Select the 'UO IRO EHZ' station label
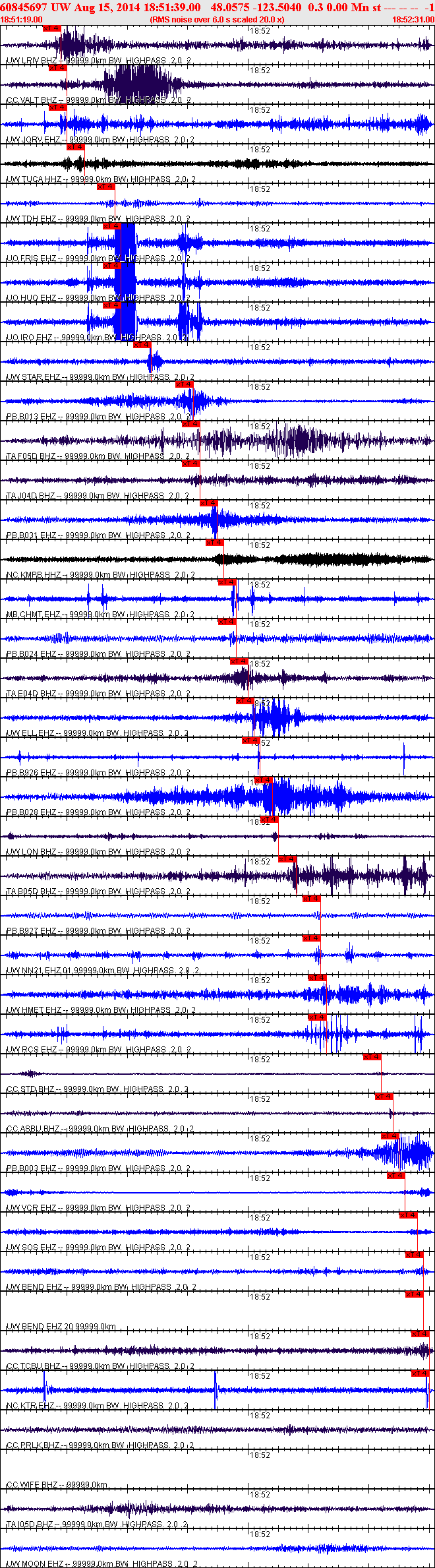This screenshot has height=1568, width=435. tap(30, 338)
